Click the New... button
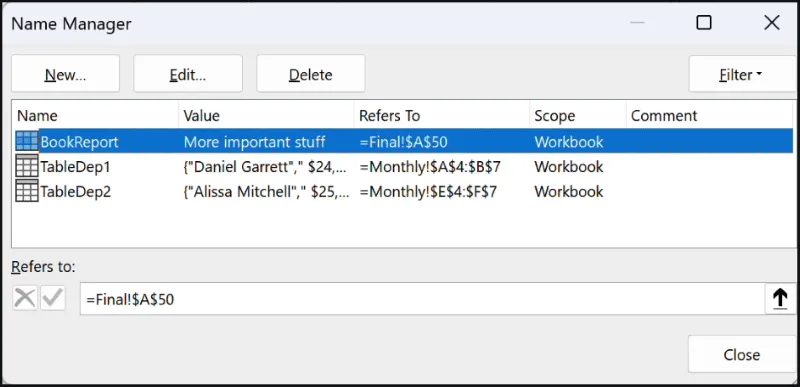Viewport: 800px width, 387px height. 65,74
